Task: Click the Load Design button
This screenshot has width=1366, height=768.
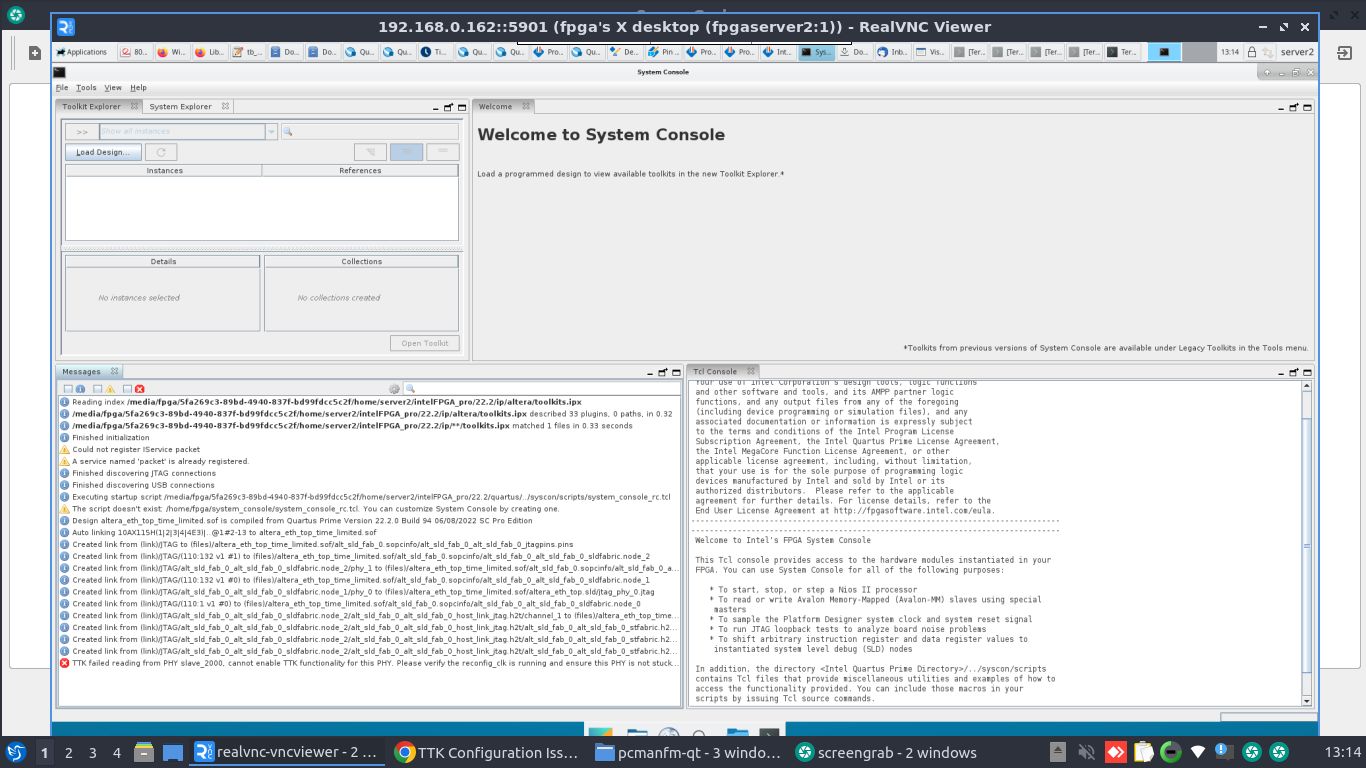Action: coord(103,152)
